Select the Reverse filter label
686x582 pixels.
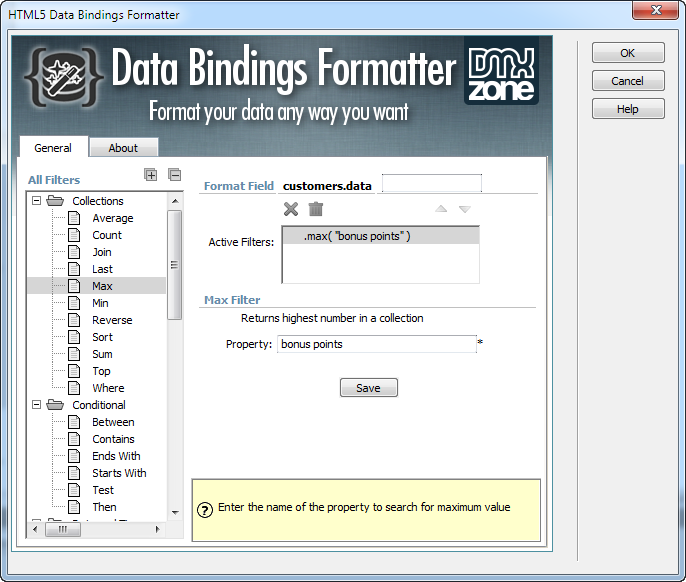click(x=112, y=320)
